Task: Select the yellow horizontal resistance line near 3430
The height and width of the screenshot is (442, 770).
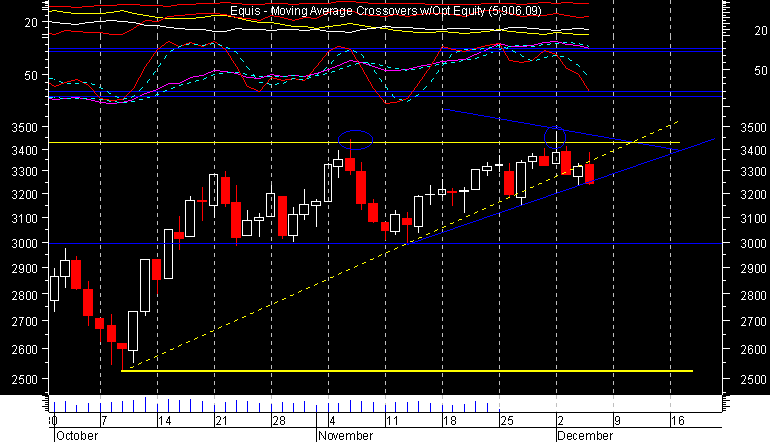Action: click(364, 142)
